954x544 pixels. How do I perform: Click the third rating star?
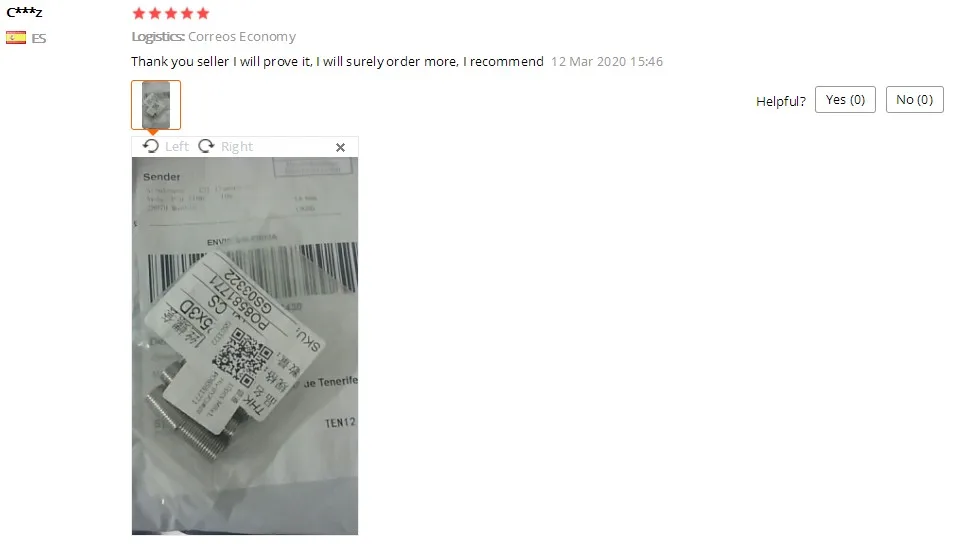[171, 13]
